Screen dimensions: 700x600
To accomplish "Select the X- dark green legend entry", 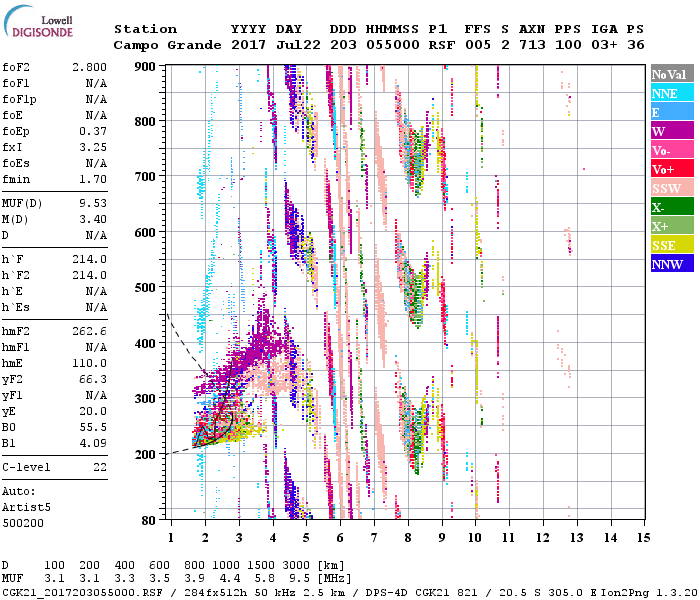I will tap(671, 207).
